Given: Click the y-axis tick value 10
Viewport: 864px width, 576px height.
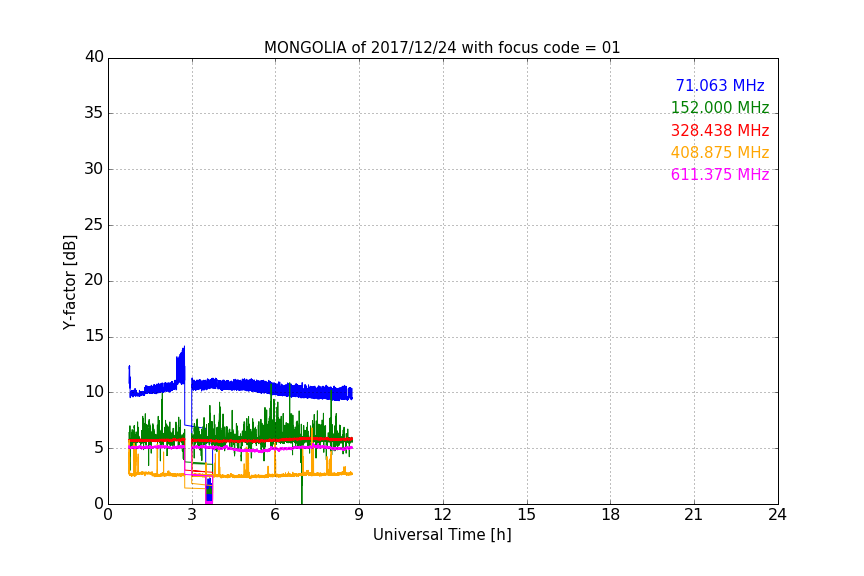Looking at the screenshot, I should [x=94, y=392].
